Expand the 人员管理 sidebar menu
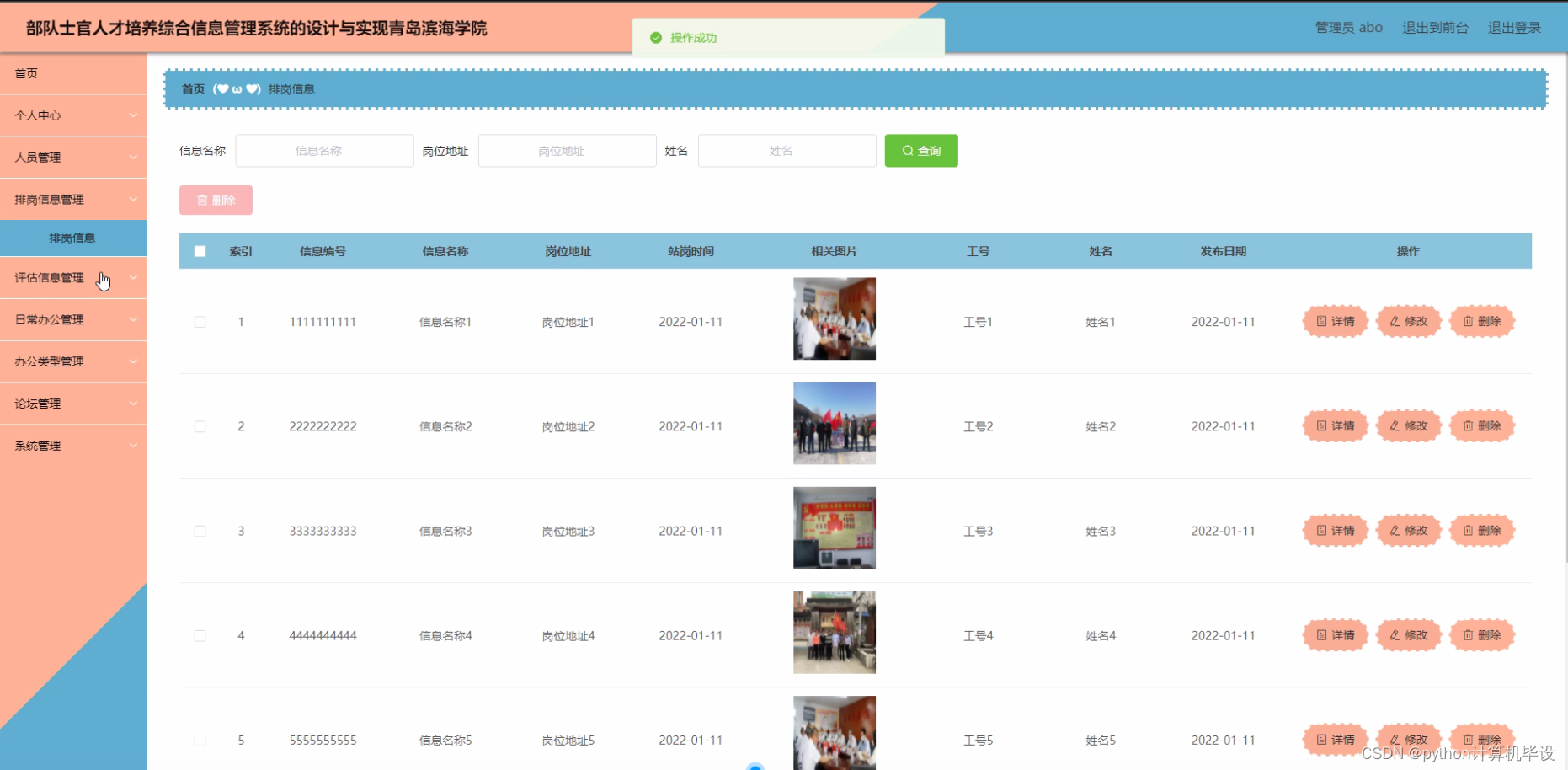This screenshot has width=1568, height=770. click(73, 158)
